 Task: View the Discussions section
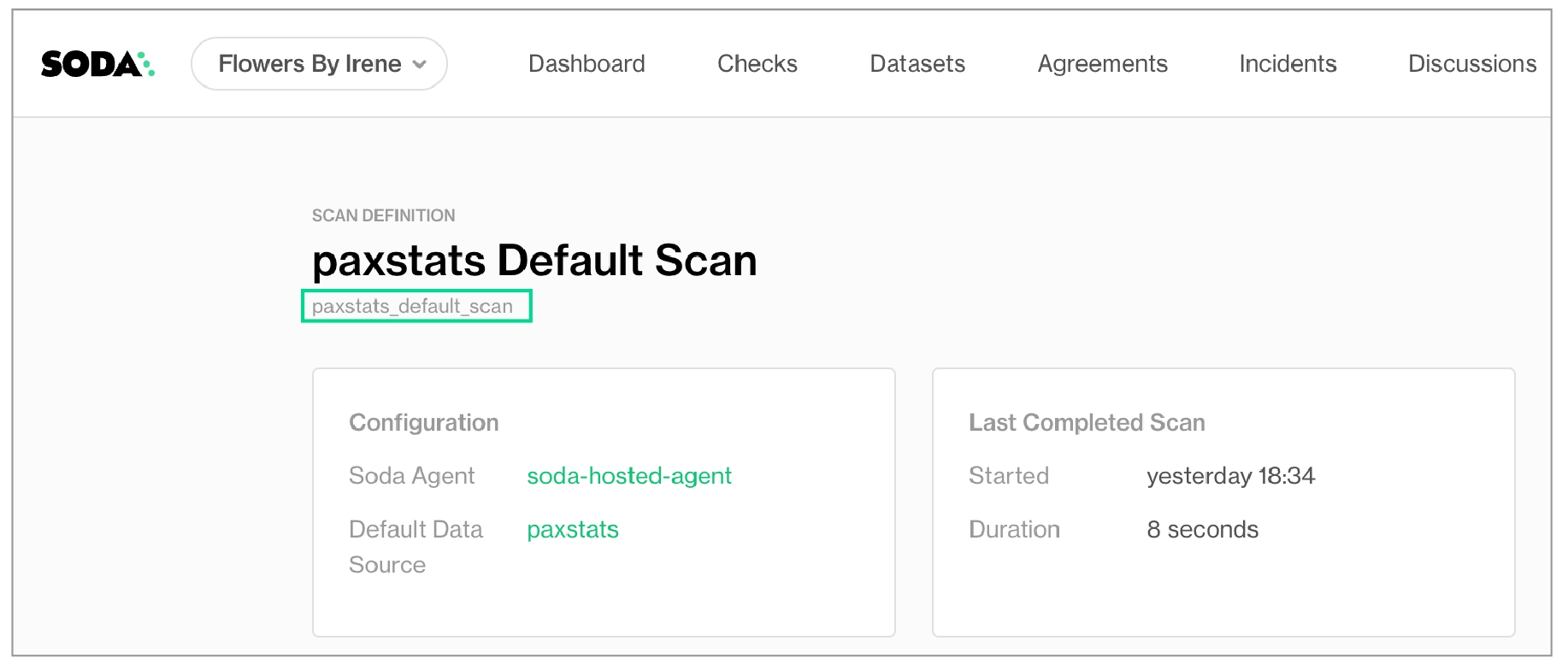[x=1471, y=64]
